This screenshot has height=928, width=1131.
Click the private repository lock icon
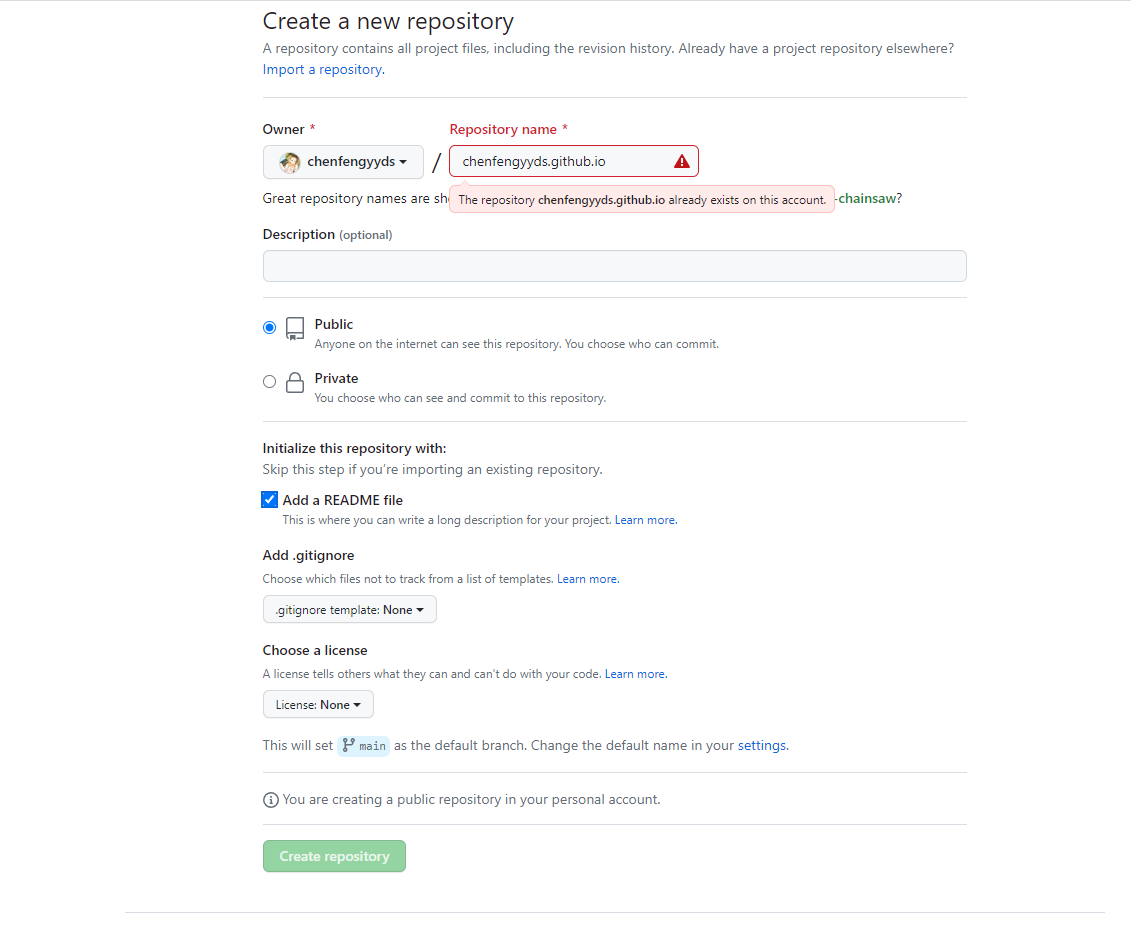tap(294, 383)
